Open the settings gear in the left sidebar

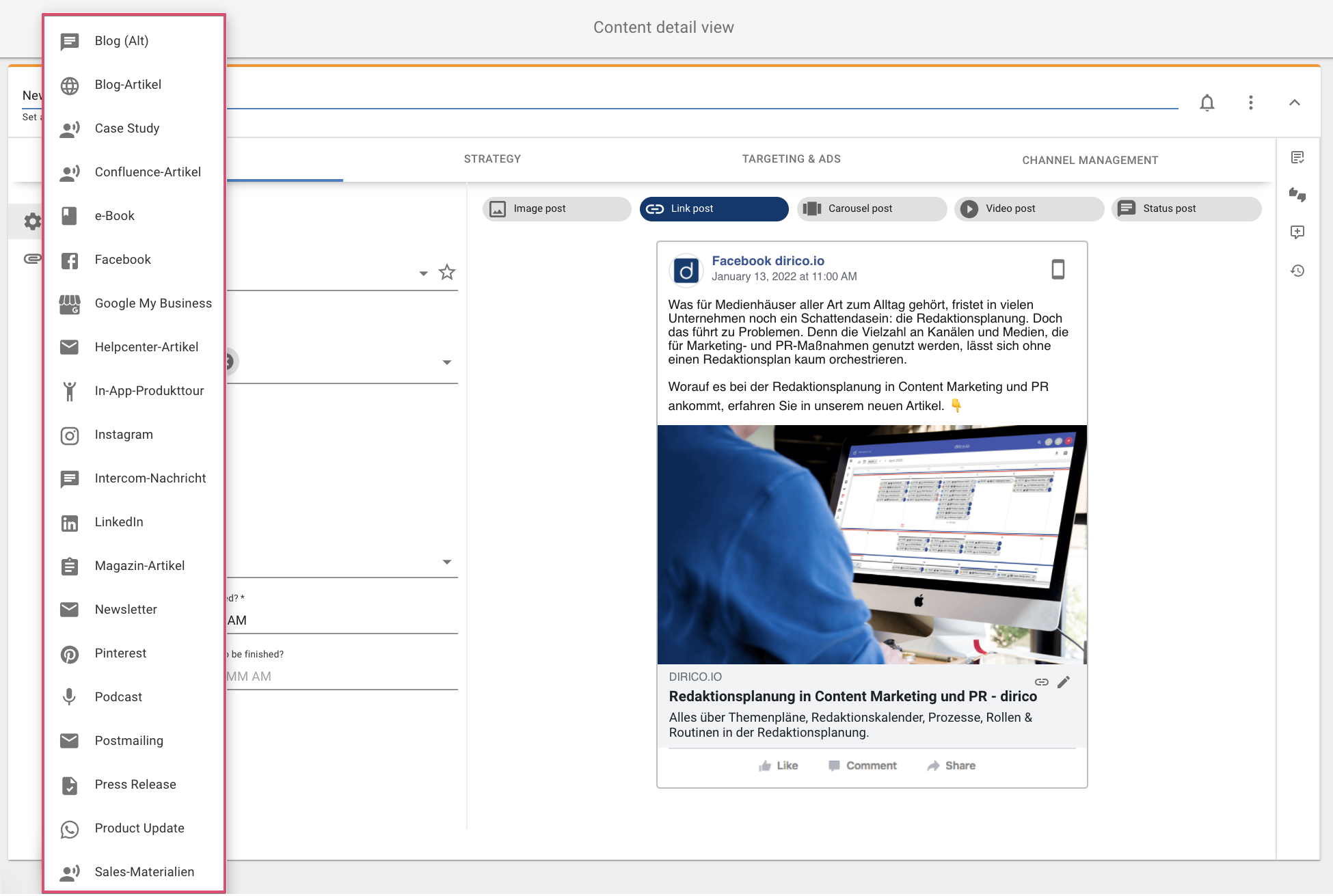pos(32,221)
